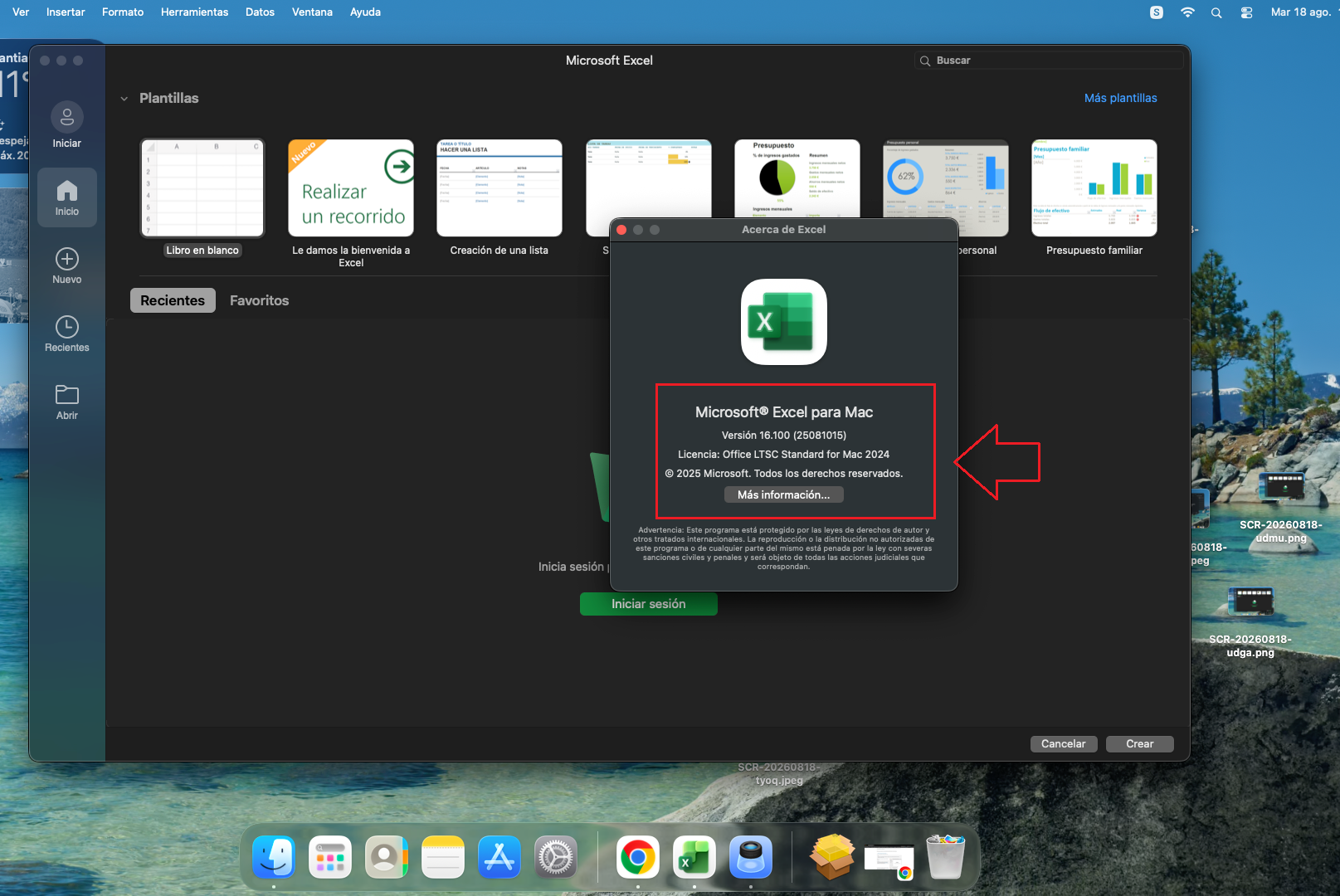
Task: Click the Iniciar account icon in sidebar
Action: [67, 118]
